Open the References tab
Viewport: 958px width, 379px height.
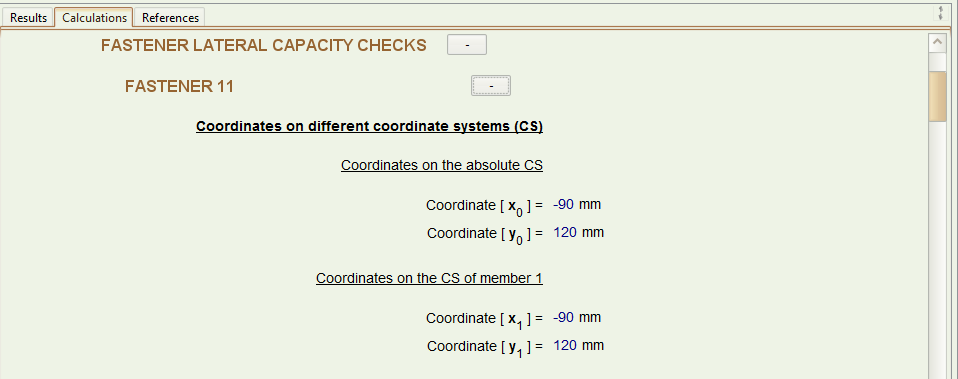(170, 18)
